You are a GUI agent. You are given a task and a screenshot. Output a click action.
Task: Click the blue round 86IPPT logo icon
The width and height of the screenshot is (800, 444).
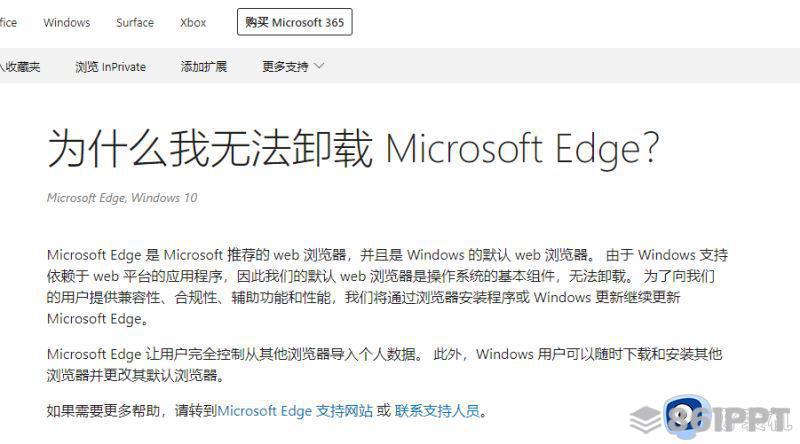click(687, 416)
